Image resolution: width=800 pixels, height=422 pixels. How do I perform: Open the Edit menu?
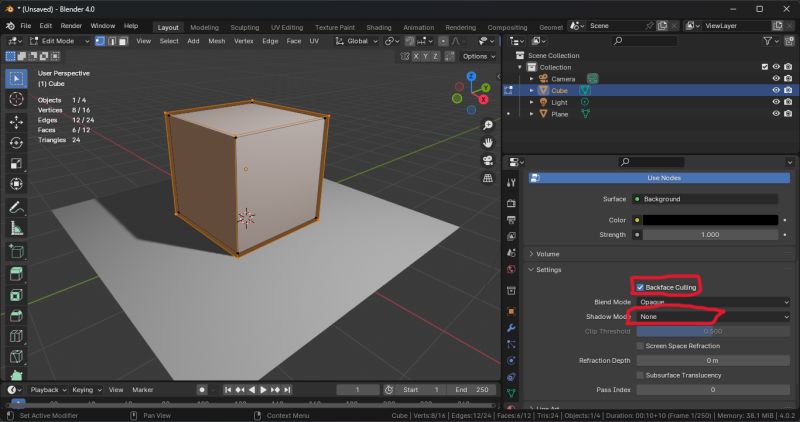[x=46, y=26]
